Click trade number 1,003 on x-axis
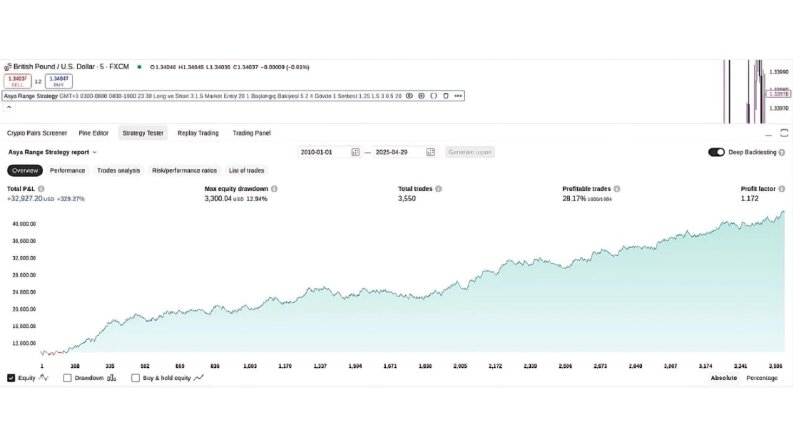This screenshot has height=446, width=793. click(250, 366)
